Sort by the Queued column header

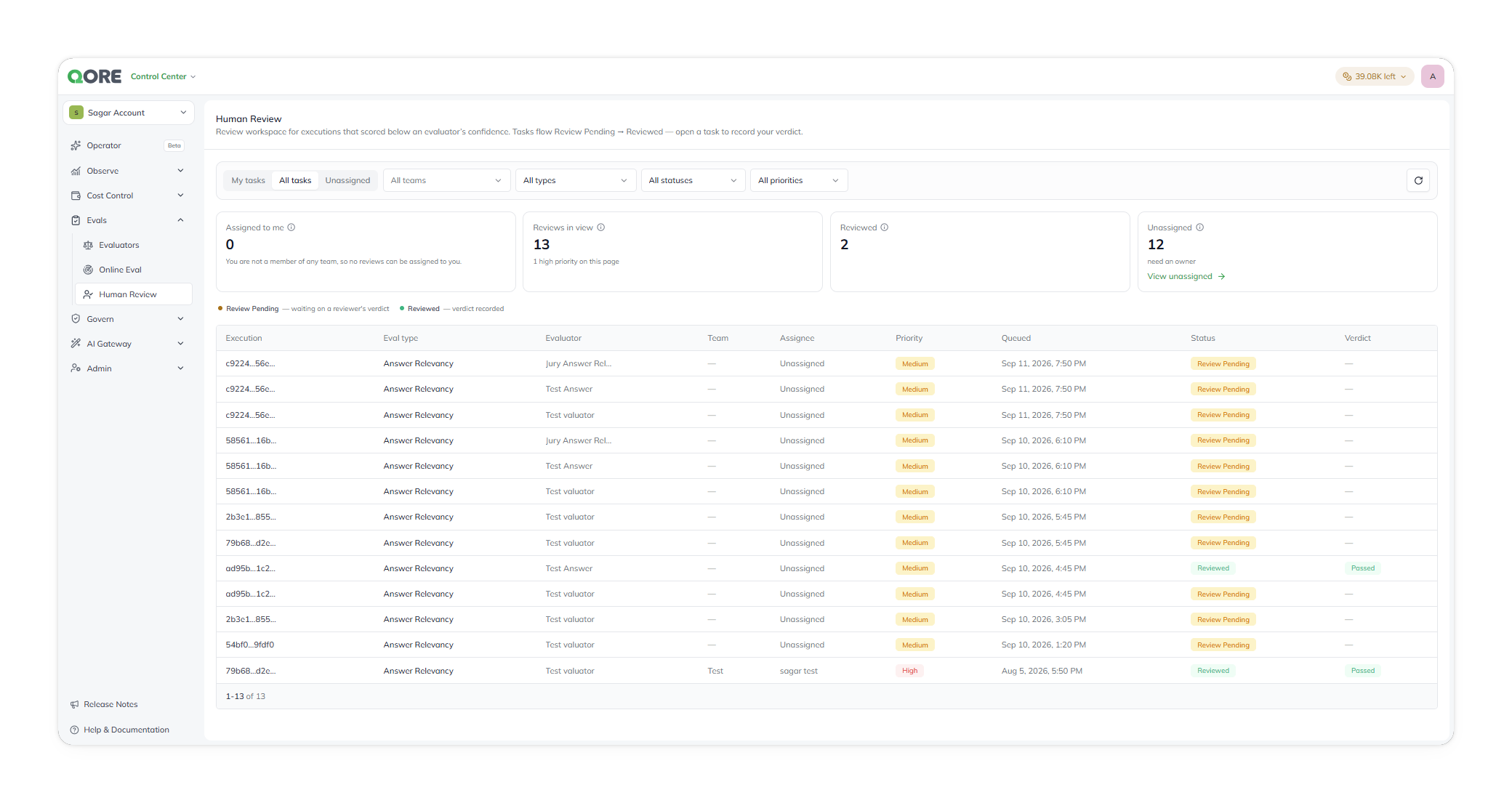click(1016, 338)
